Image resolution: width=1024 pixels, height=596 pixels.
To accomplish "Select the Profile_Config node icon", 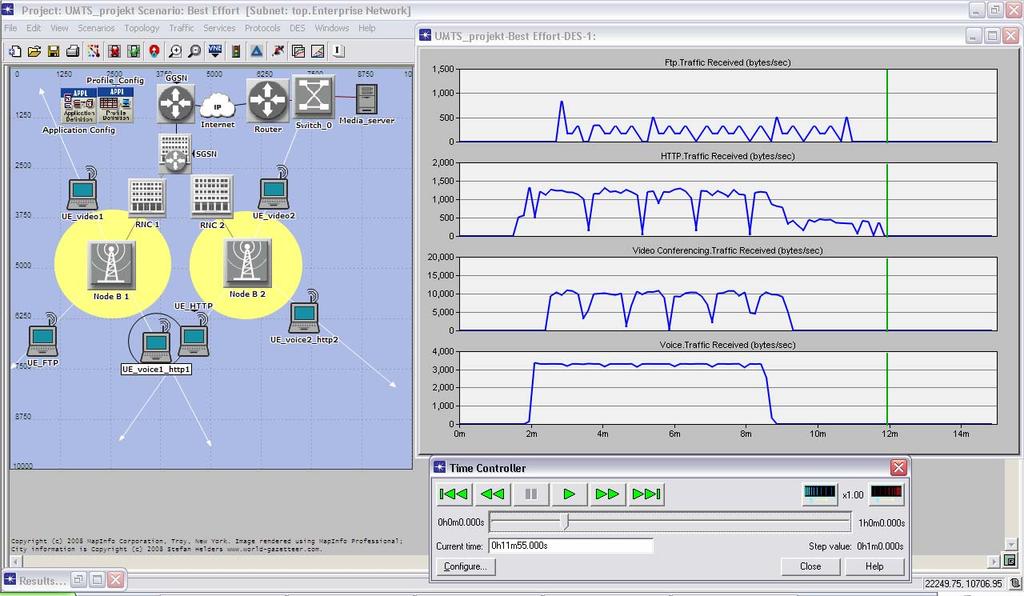I will click(x=116, y=105).
